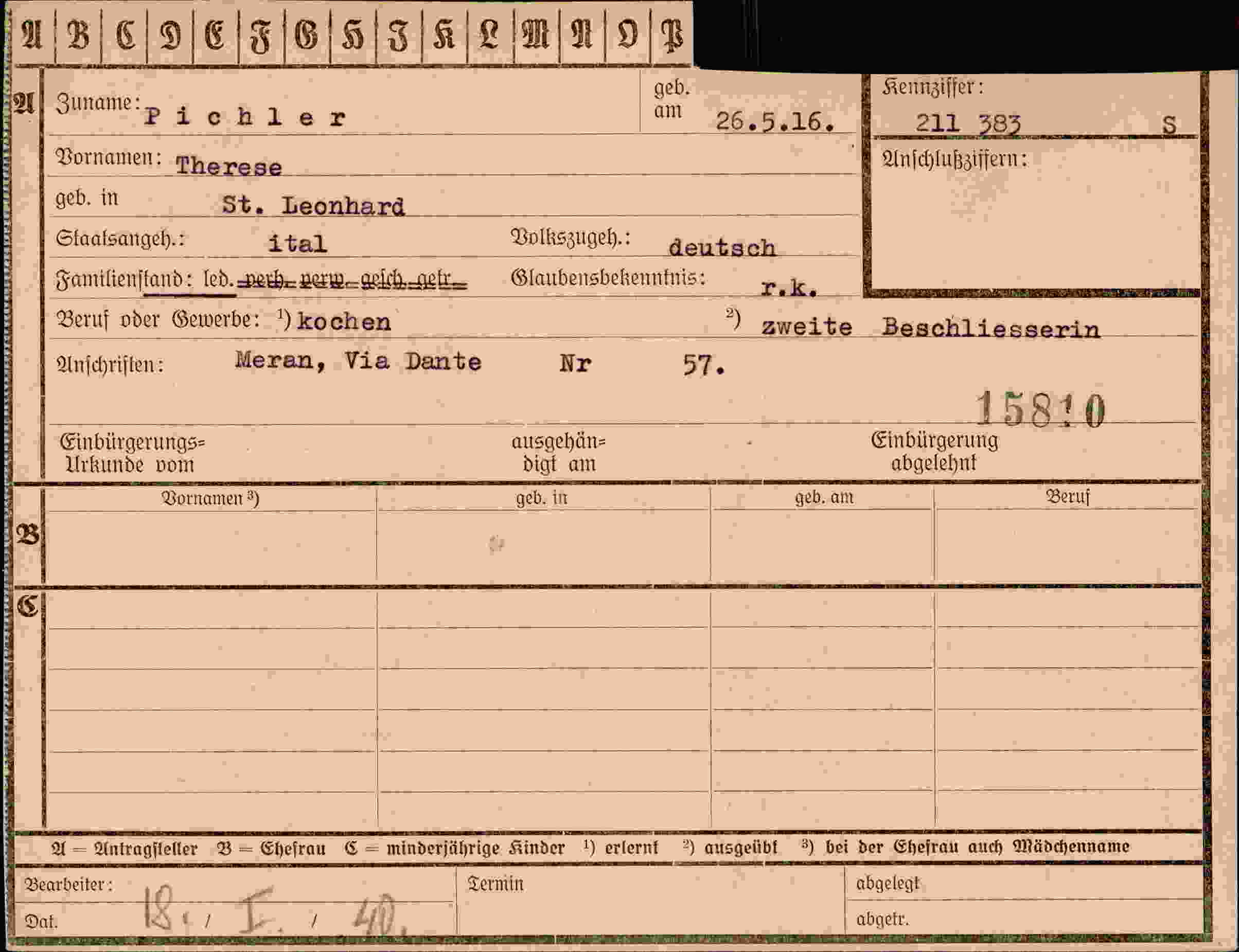Image resolution: width=1239 pixels, height=952 pixels.
Task: Click the letter 'S' beside Kennziffer number
Action: tap(1169, 124)
